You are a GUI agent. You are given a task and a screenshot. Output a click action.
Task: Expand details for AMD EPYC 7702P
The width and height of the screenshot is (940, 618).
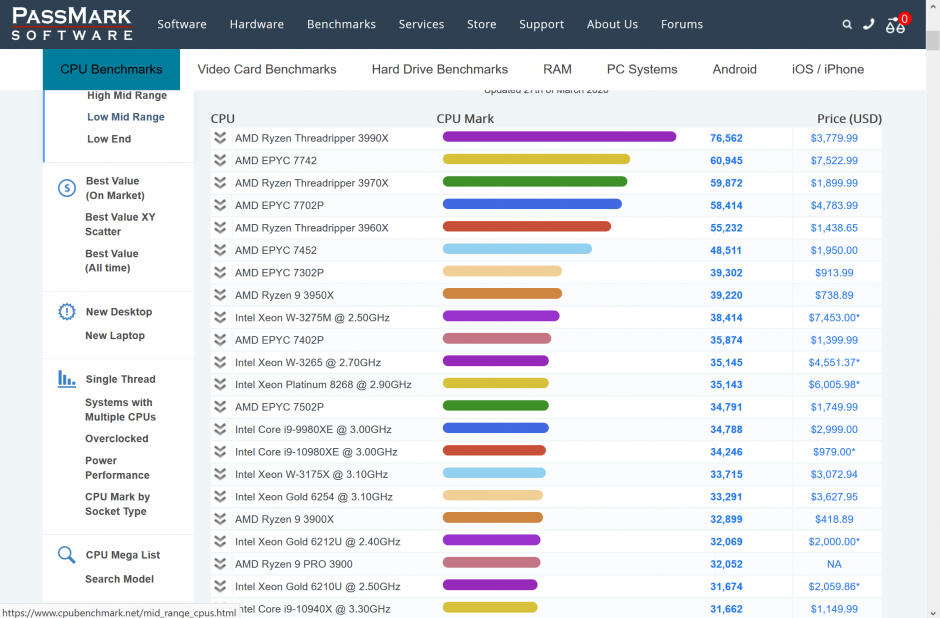220,206
